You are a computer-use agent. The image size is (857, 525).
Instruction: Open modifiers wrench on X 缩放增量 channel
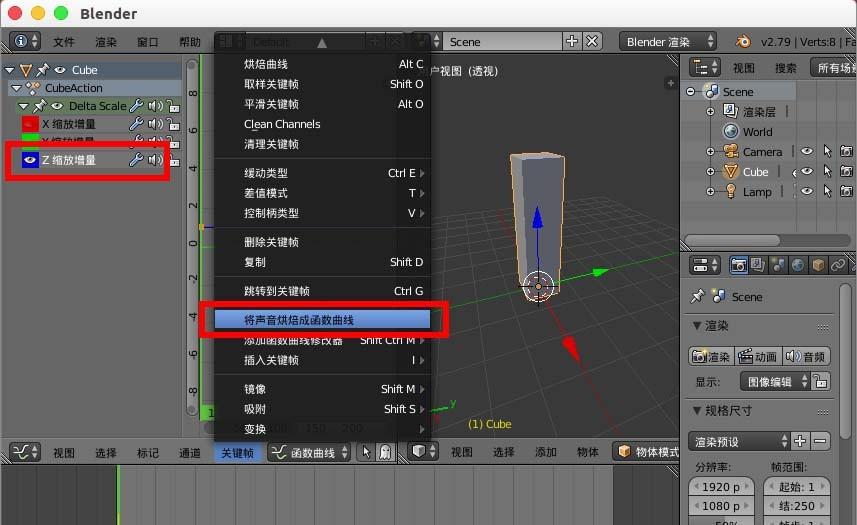point(136,124)
